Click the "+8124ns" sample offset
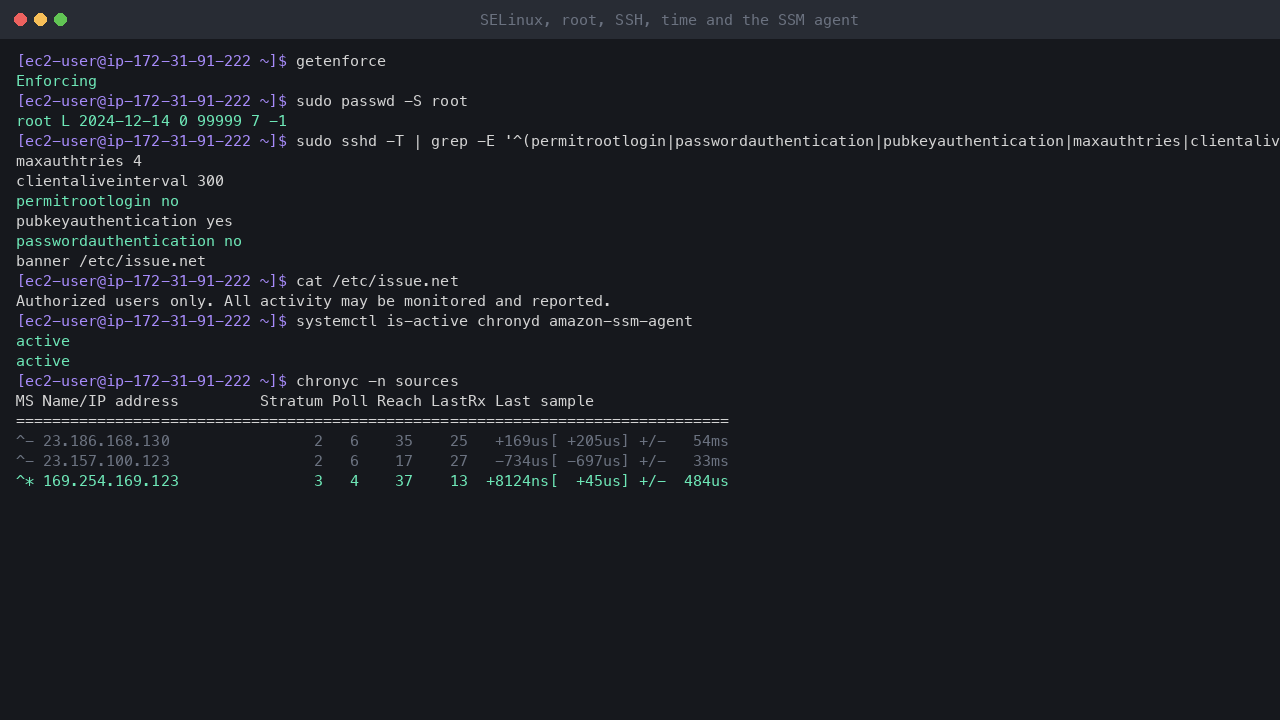Image resolution: width=1280 pixels, height=720 pixels. pos(517,481)
